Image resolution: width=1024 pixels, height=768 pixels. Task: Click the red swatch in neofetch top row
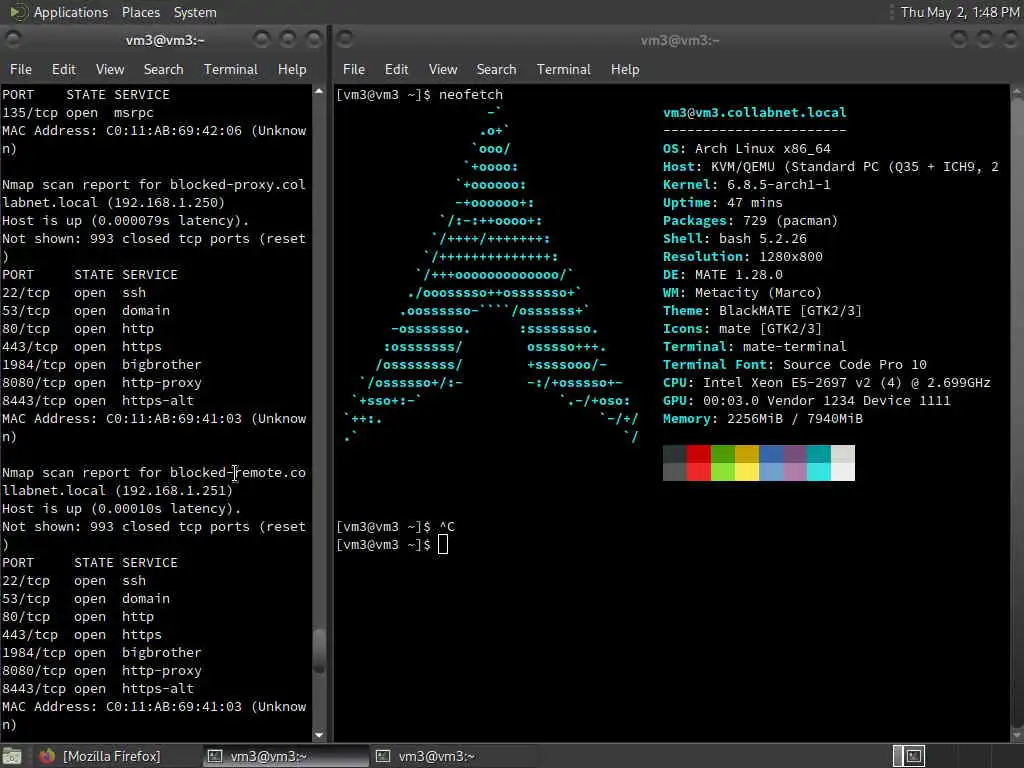pyautogui.click(x=698, y=453)
